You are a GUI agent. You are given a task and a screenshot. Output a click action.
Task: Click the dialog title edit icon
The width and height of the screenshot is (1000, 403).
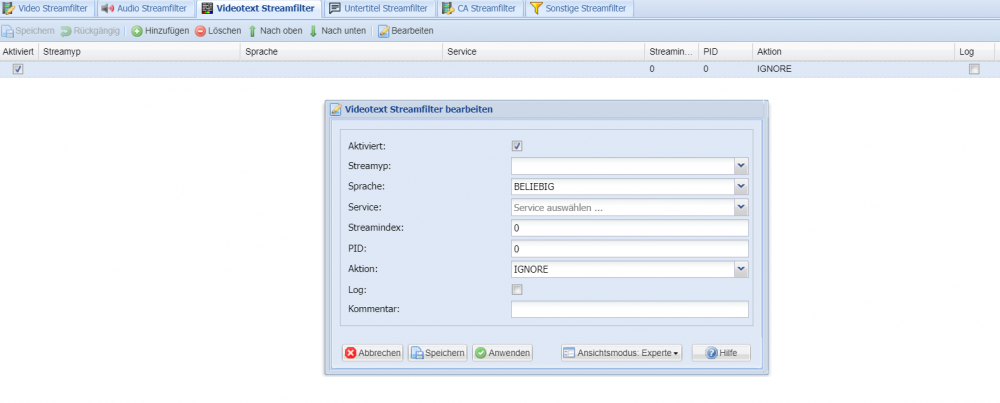click(x=336, y=109)
